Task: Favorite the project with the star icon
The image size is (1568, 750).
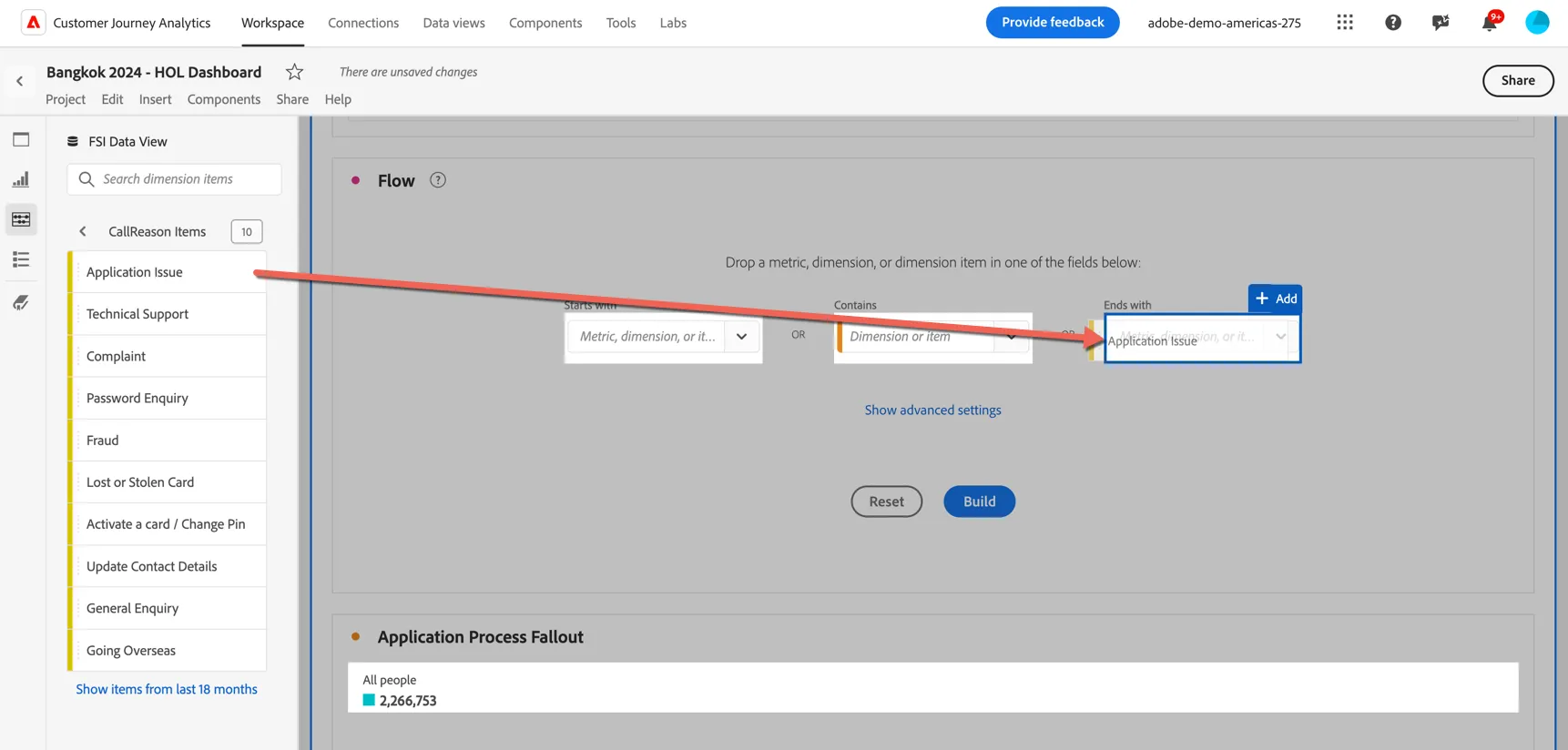Action: [294, 72]
